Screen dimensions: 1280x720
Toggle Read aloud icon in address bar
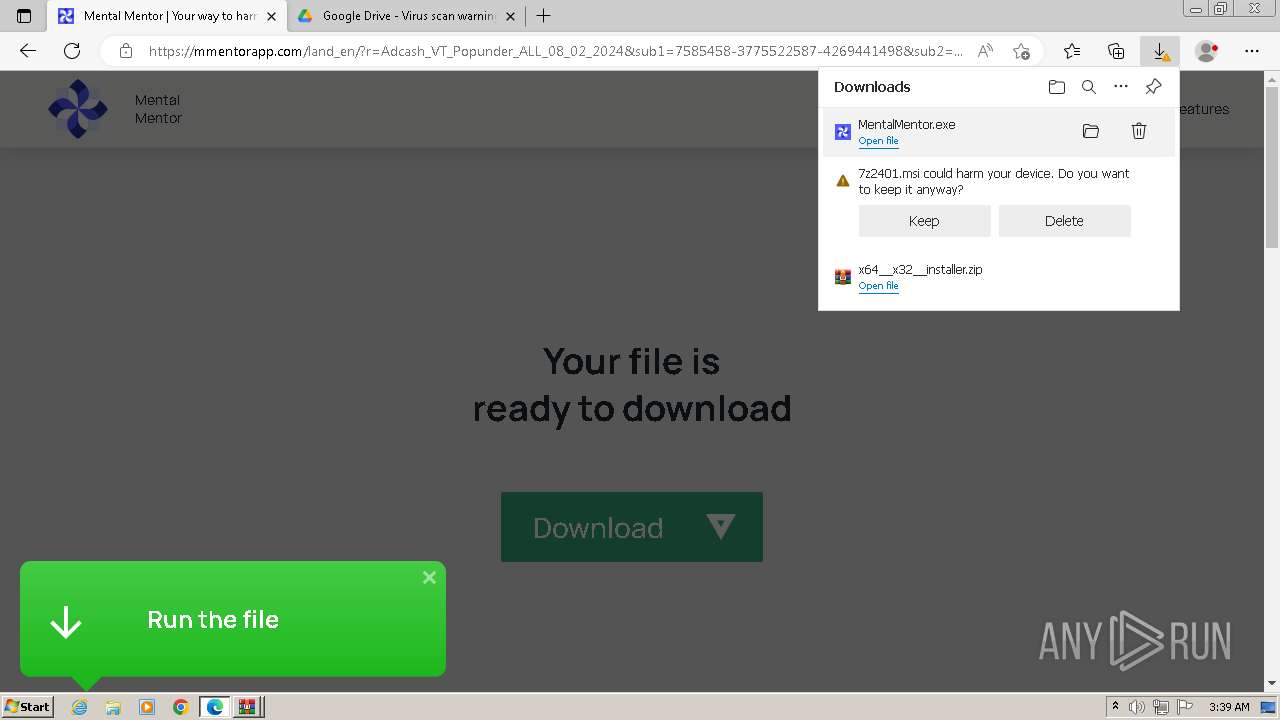986,51
